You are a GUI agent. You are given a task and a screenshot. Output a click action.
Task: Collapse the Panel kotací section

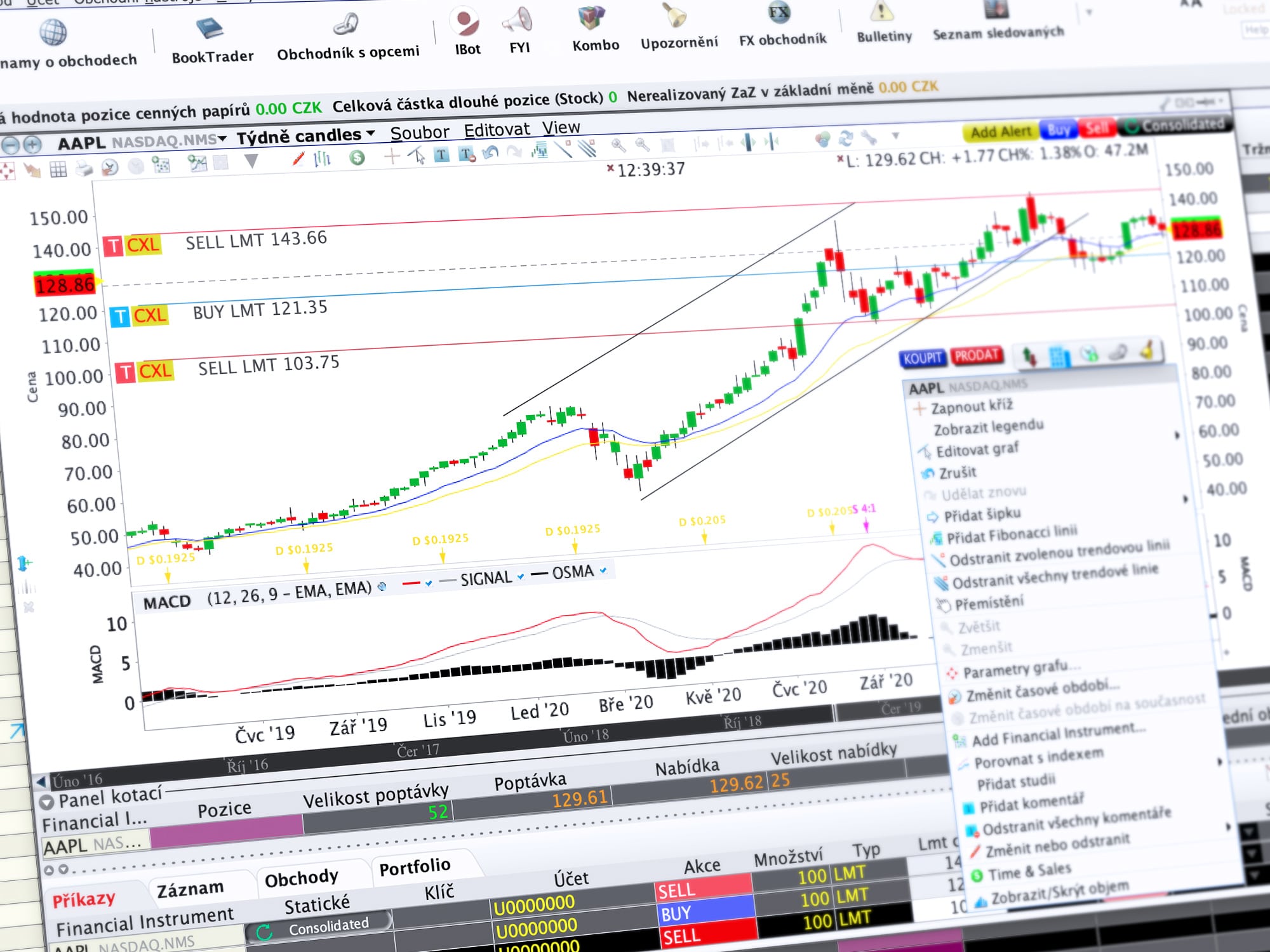46,802
